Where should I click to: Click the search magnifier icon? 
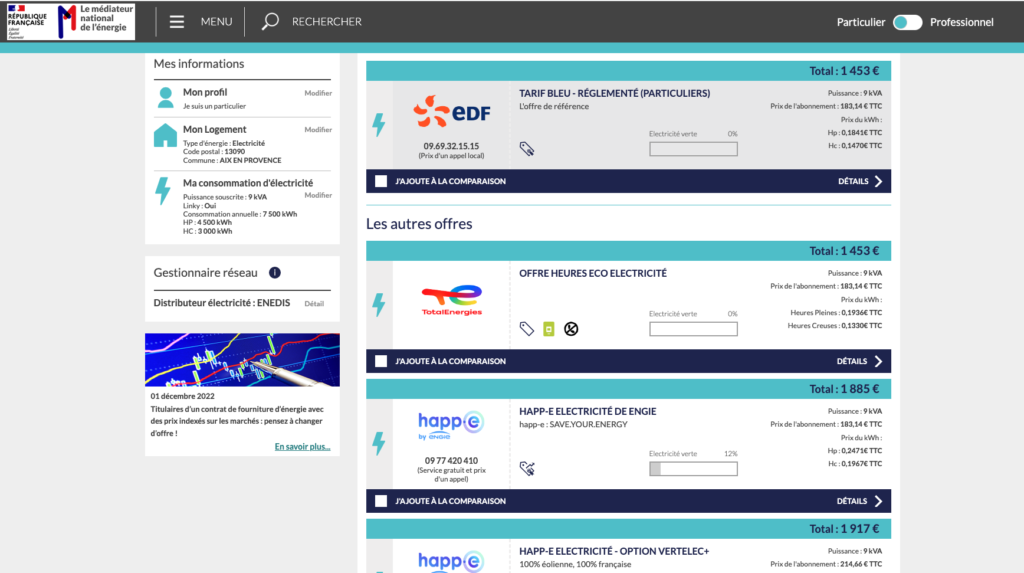[x=270, y=22]
